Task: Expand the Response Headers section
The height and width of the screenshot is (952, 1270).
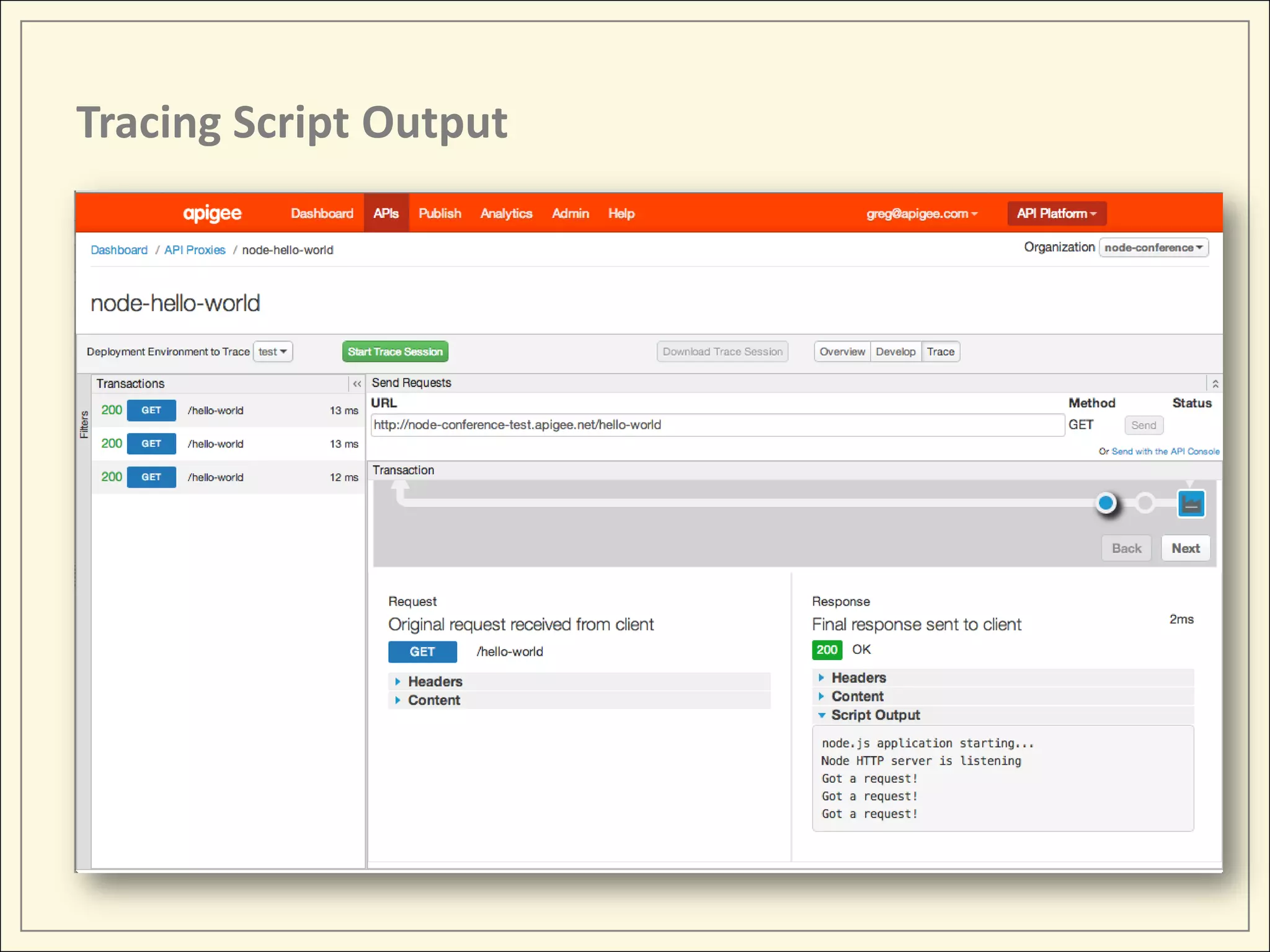Action: [x=1003, y=678]
